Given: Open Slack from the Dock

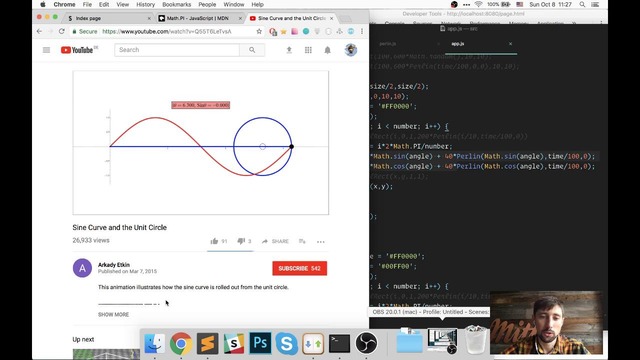Looking at the screenshot, I should tap(234, 343).
